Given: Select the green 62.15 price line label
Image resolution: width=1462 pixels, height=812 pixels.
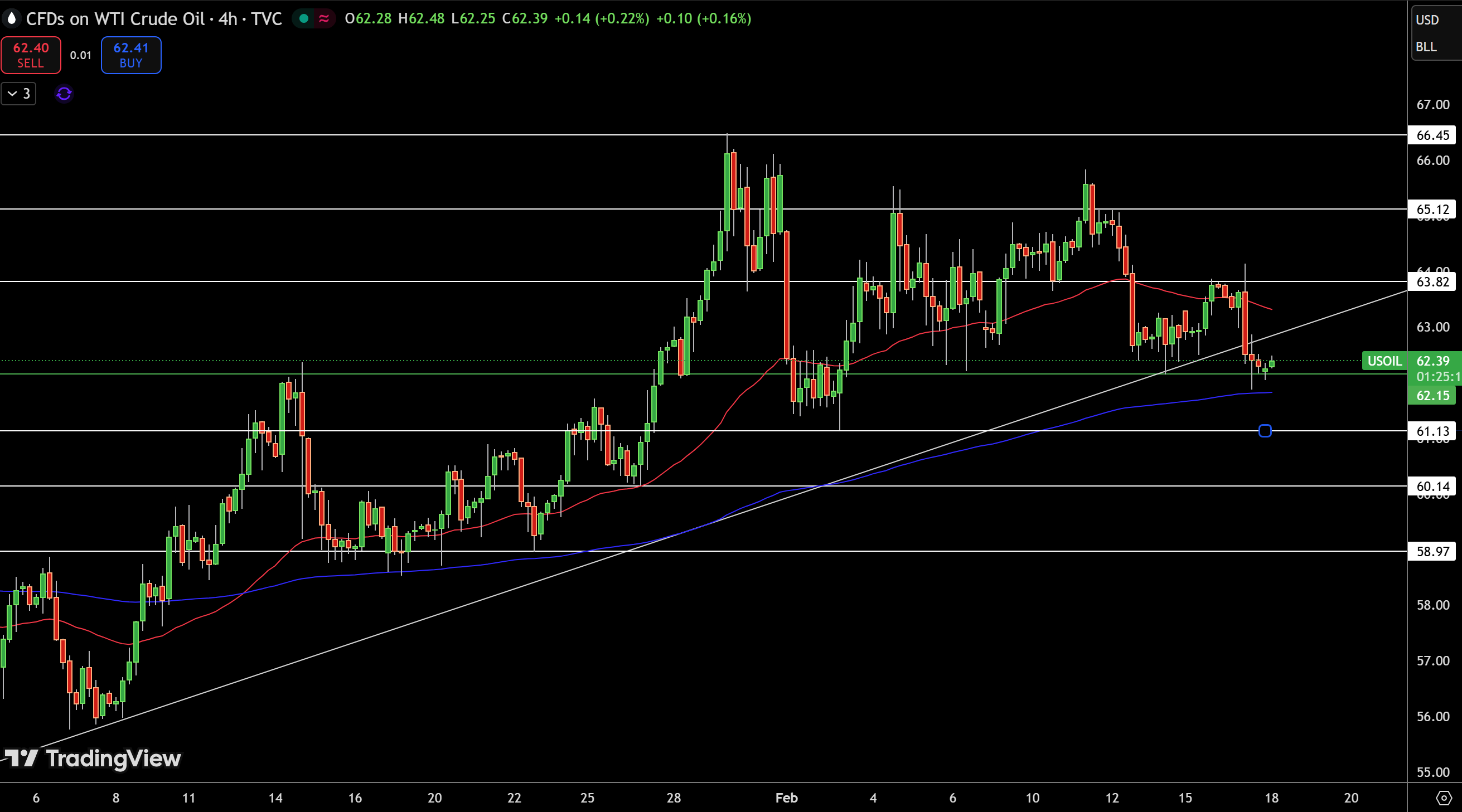Looking at the screenshot, I should (1432, 396).
